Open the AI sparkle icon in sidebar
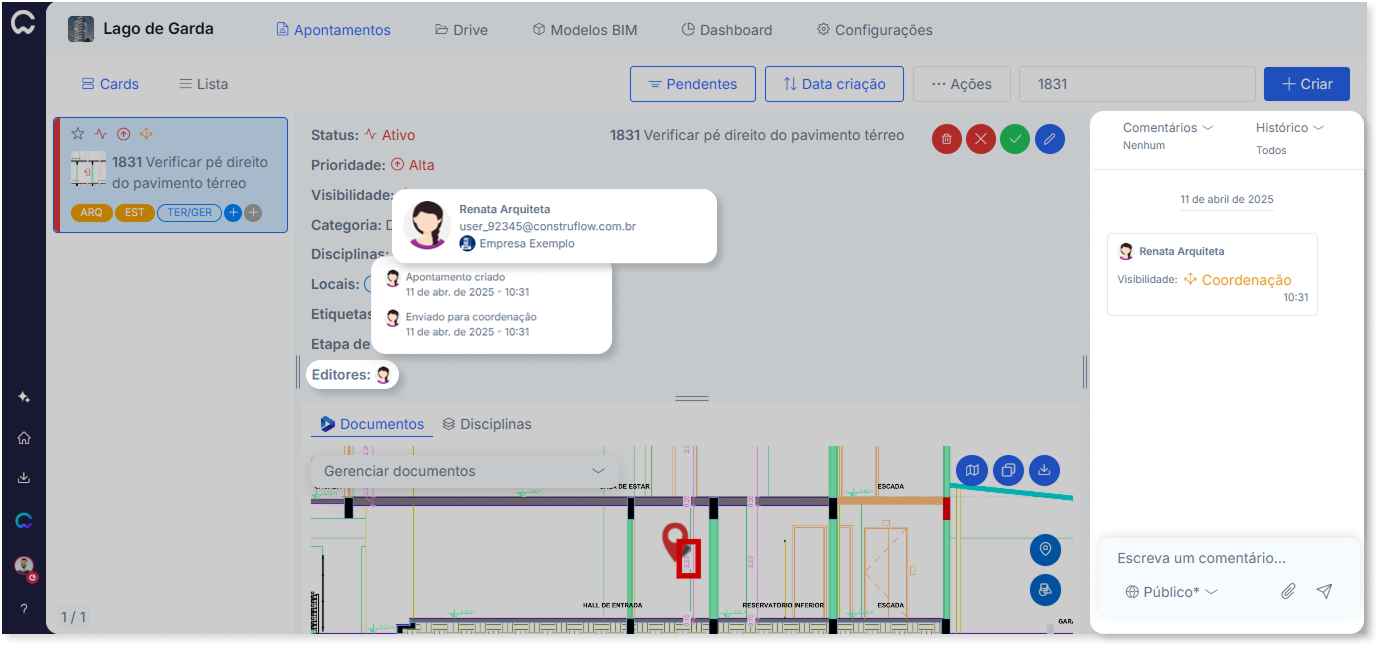 click(x=24, y=397)
